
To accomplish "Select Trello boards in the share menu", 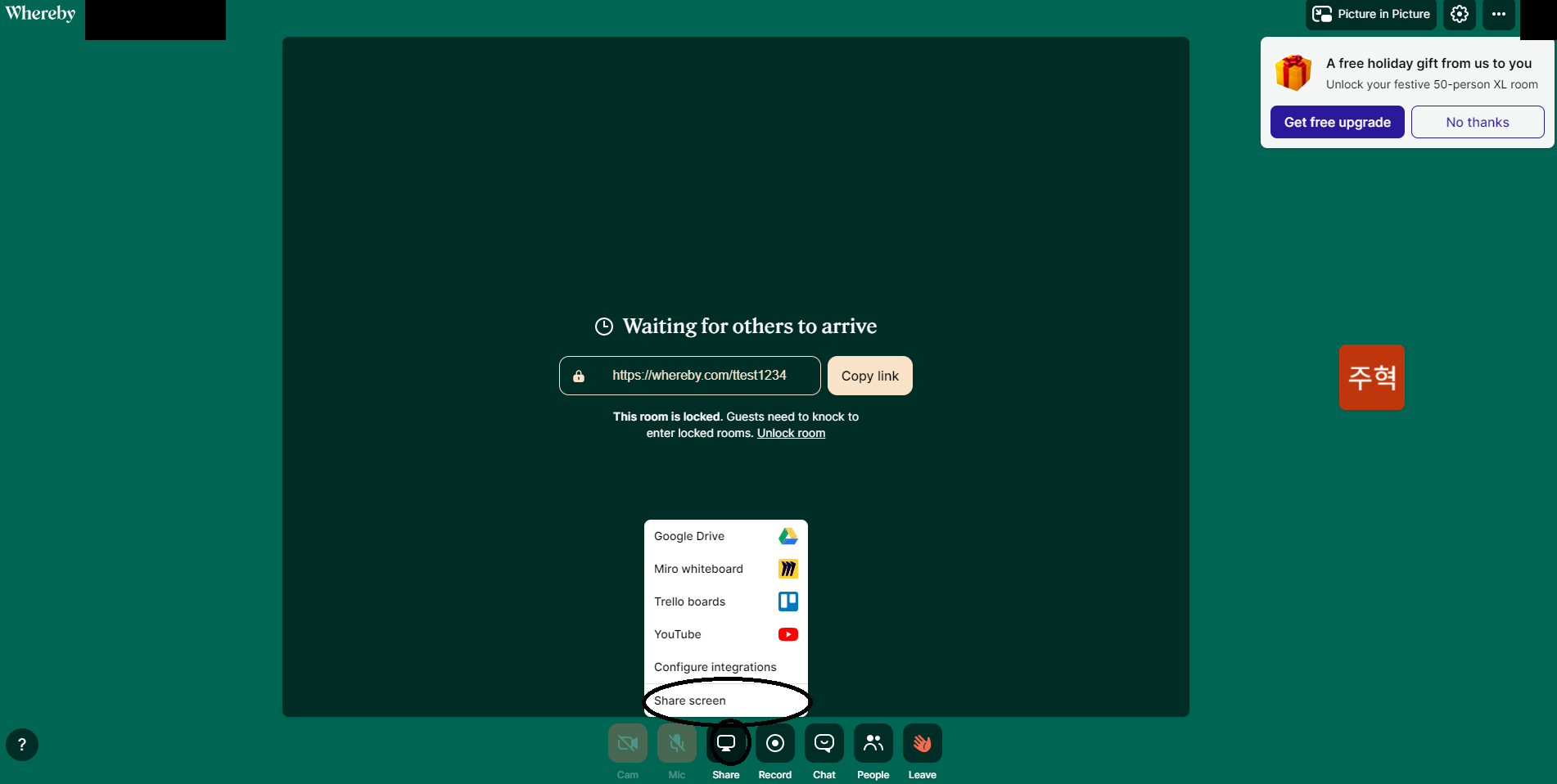I will 726,602.
